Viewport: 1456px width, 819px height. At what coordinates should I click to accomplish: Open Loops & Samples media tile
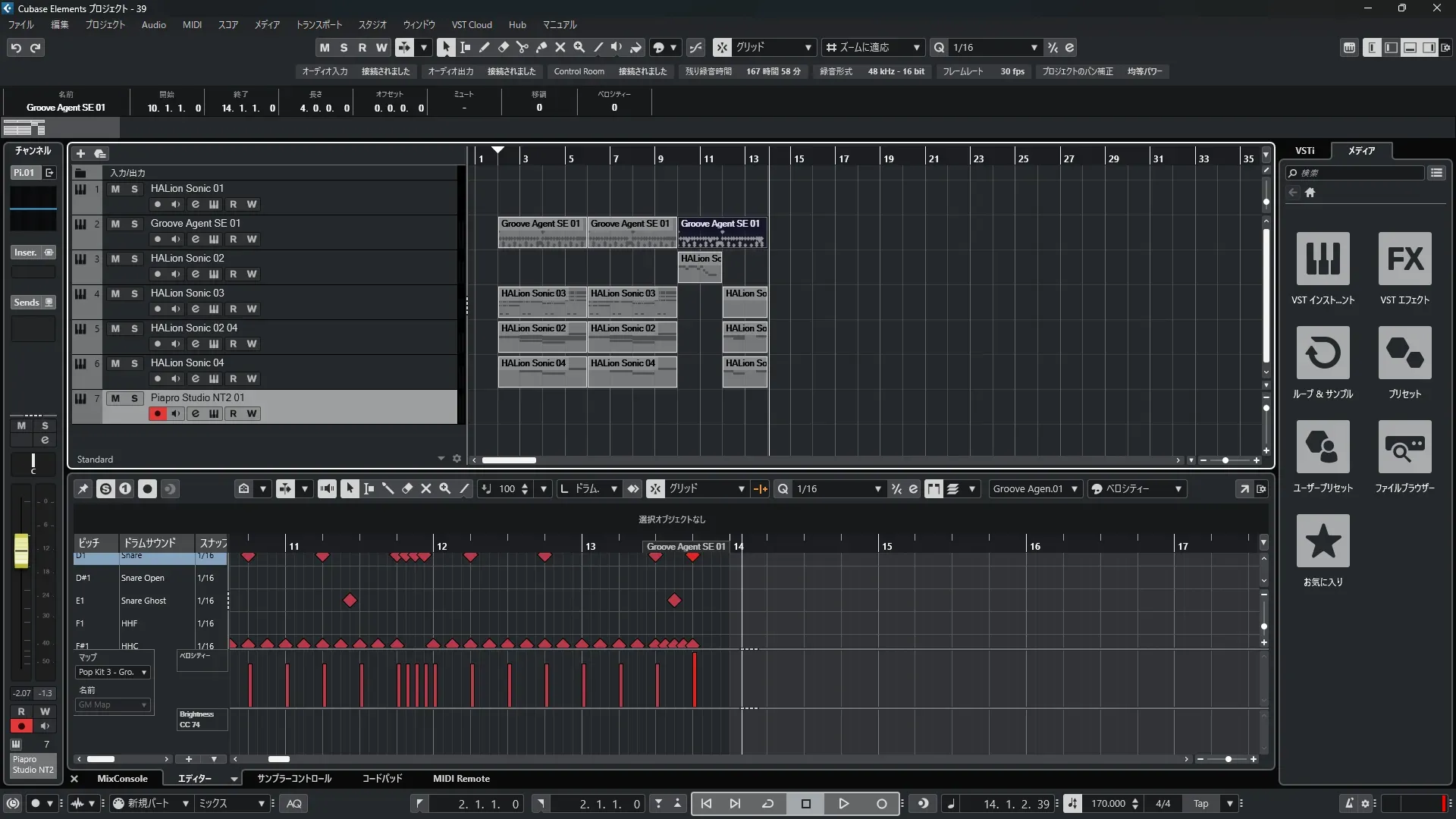pyautogui.click(x=1323, y=353)
